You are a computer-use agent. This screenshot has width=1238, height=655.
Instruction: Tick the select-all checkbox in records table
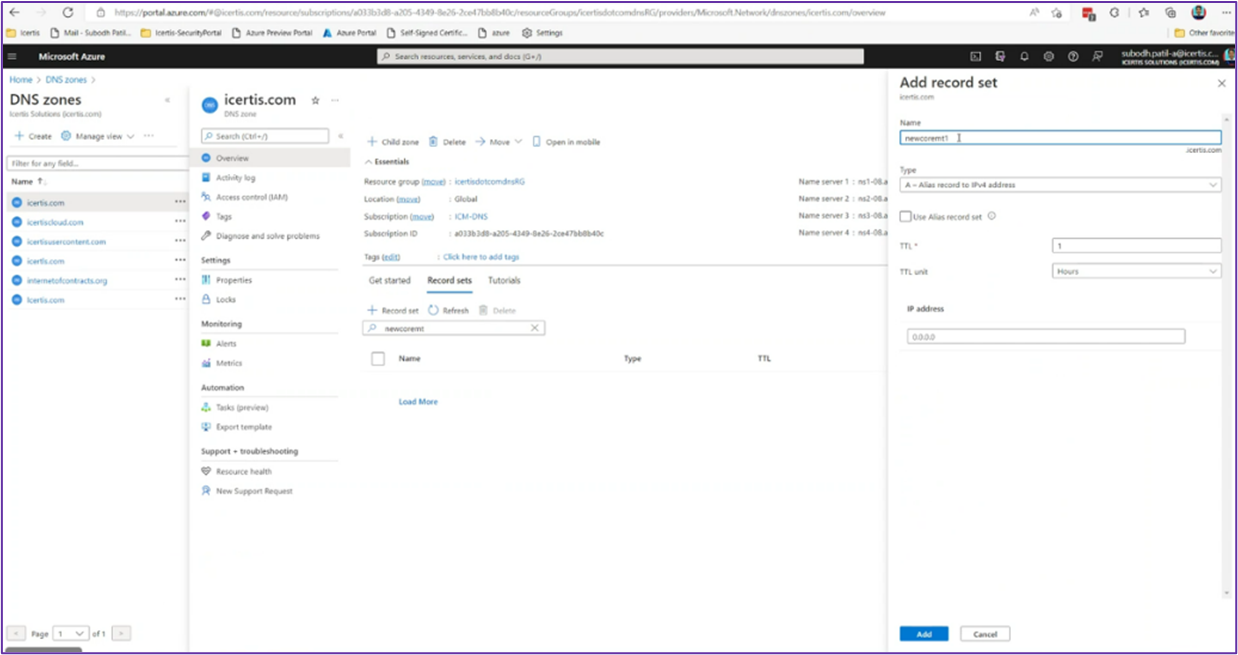point(378,358)
